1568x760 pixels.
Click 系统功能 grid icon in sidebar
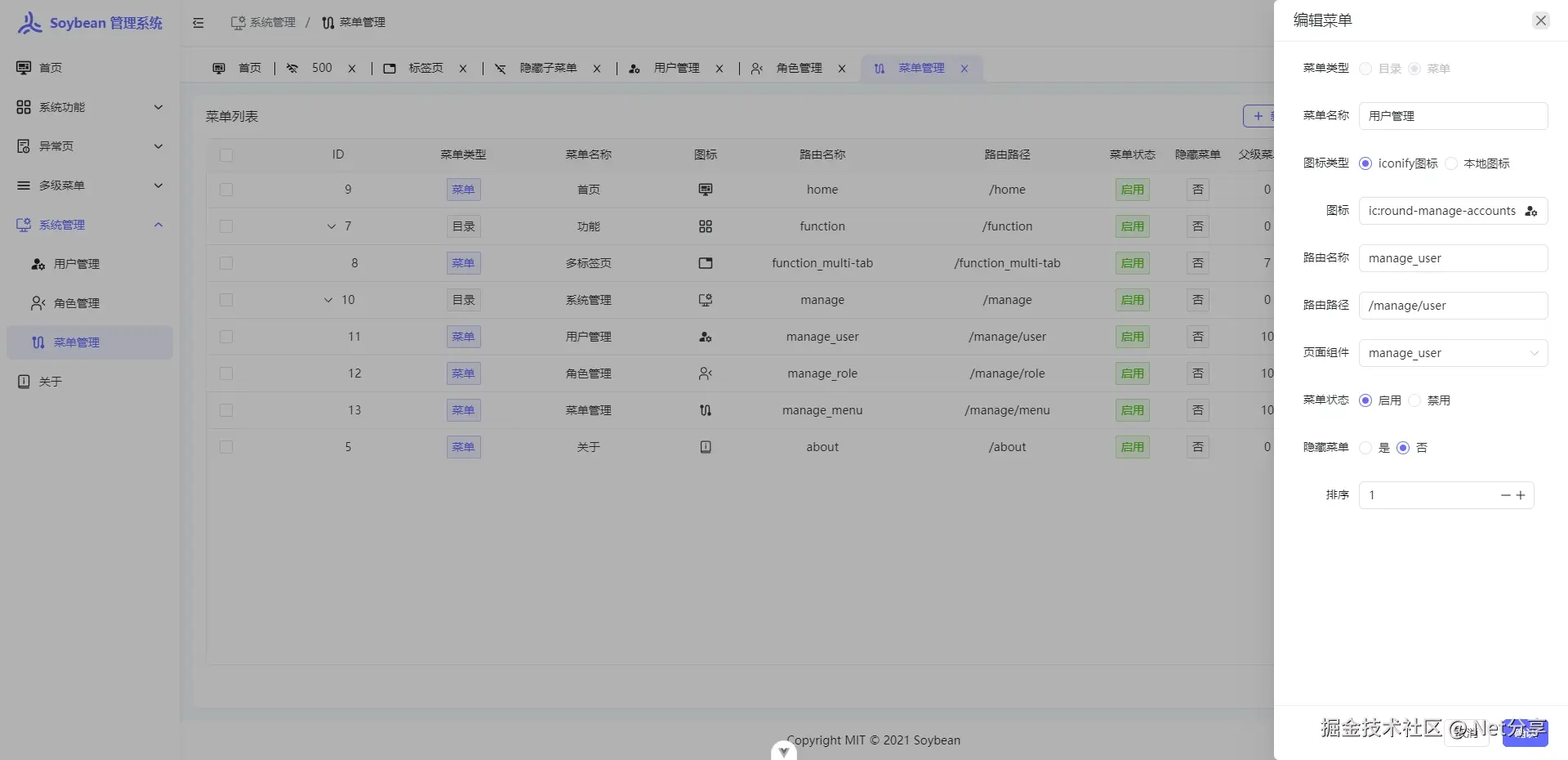pyautogui.click(x=24, y=107)
